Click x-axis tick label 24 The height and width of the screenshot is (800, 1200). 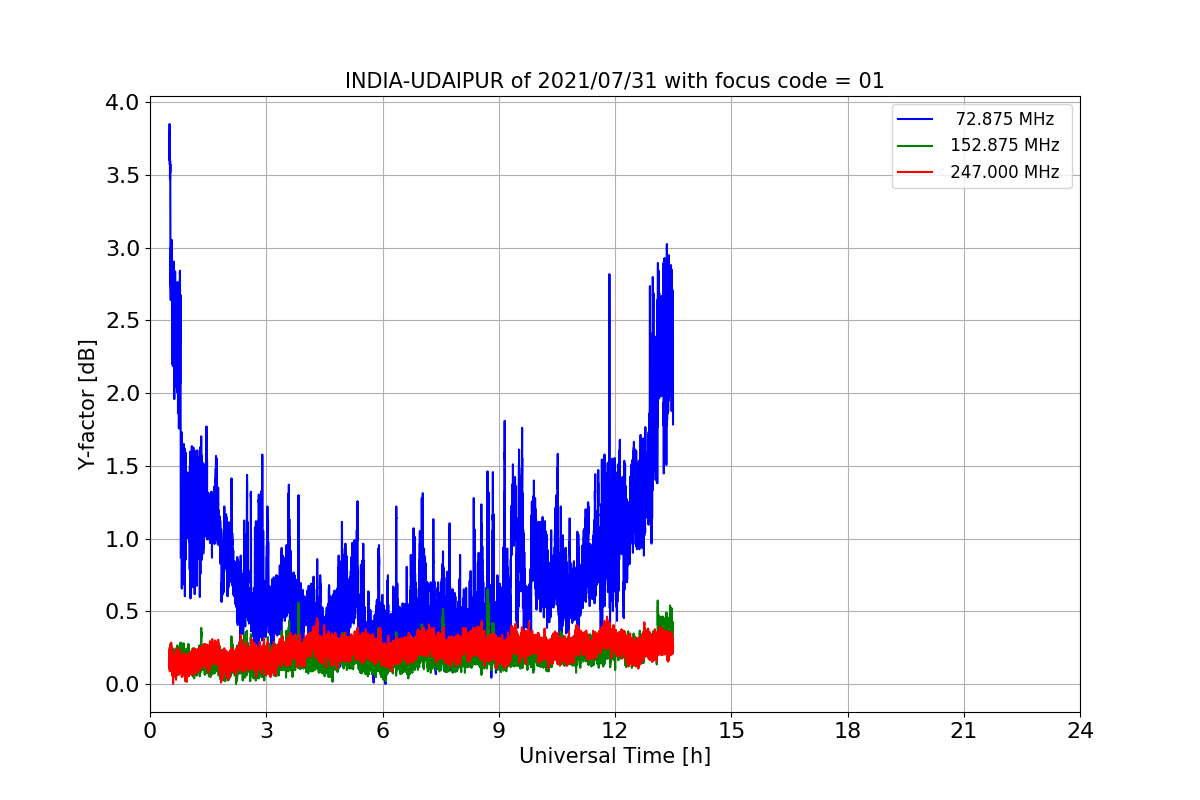point(1080,731)
